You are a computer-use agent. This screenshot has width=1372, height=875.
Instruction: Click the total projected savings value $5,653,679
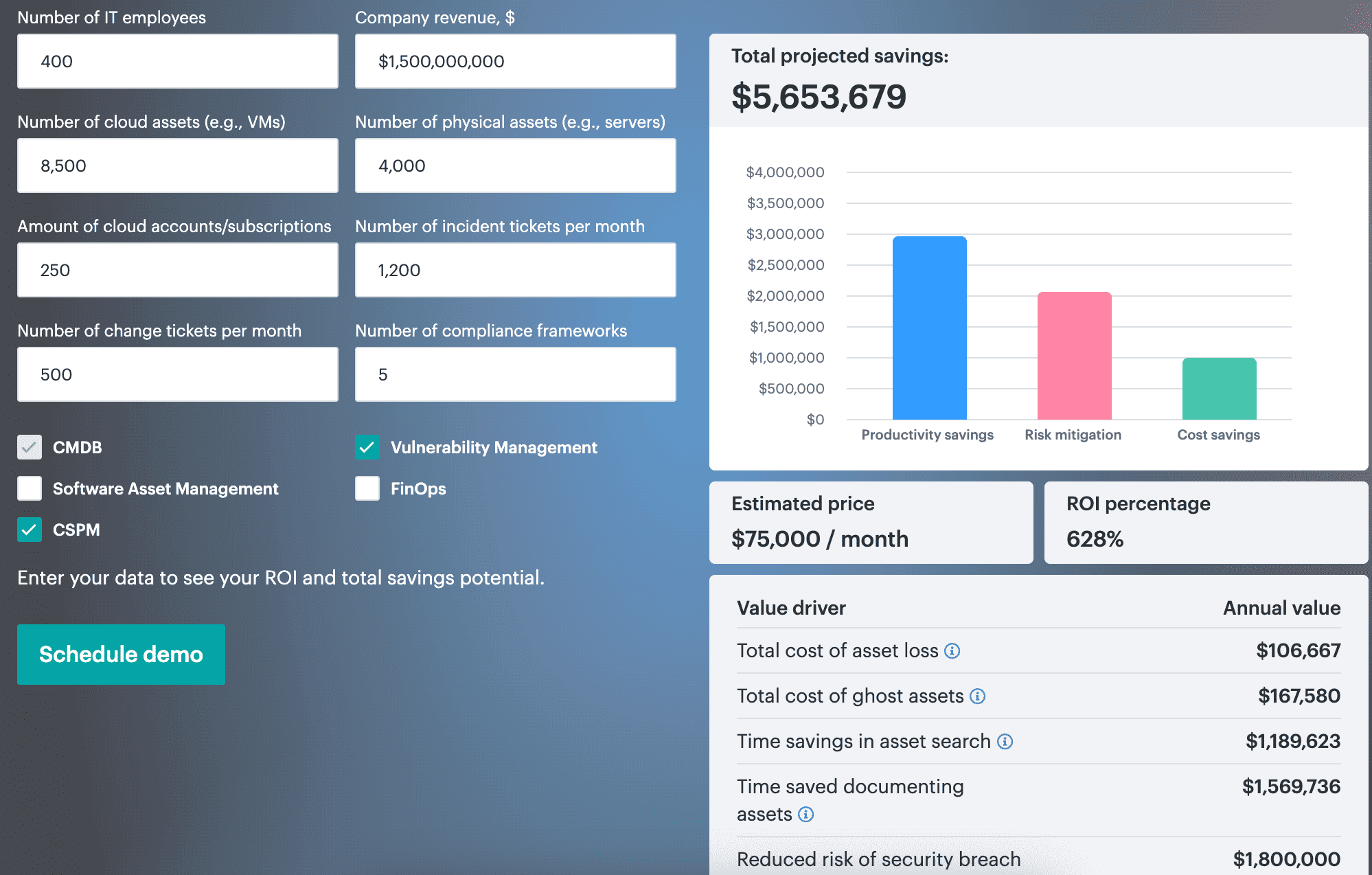coord(819,97)
